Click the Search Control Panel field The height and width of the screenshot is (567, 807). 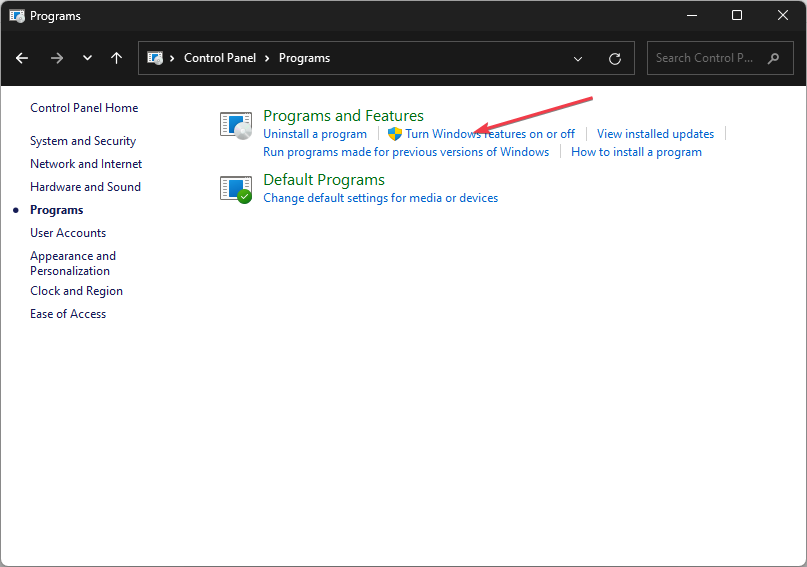coord(720,58)
